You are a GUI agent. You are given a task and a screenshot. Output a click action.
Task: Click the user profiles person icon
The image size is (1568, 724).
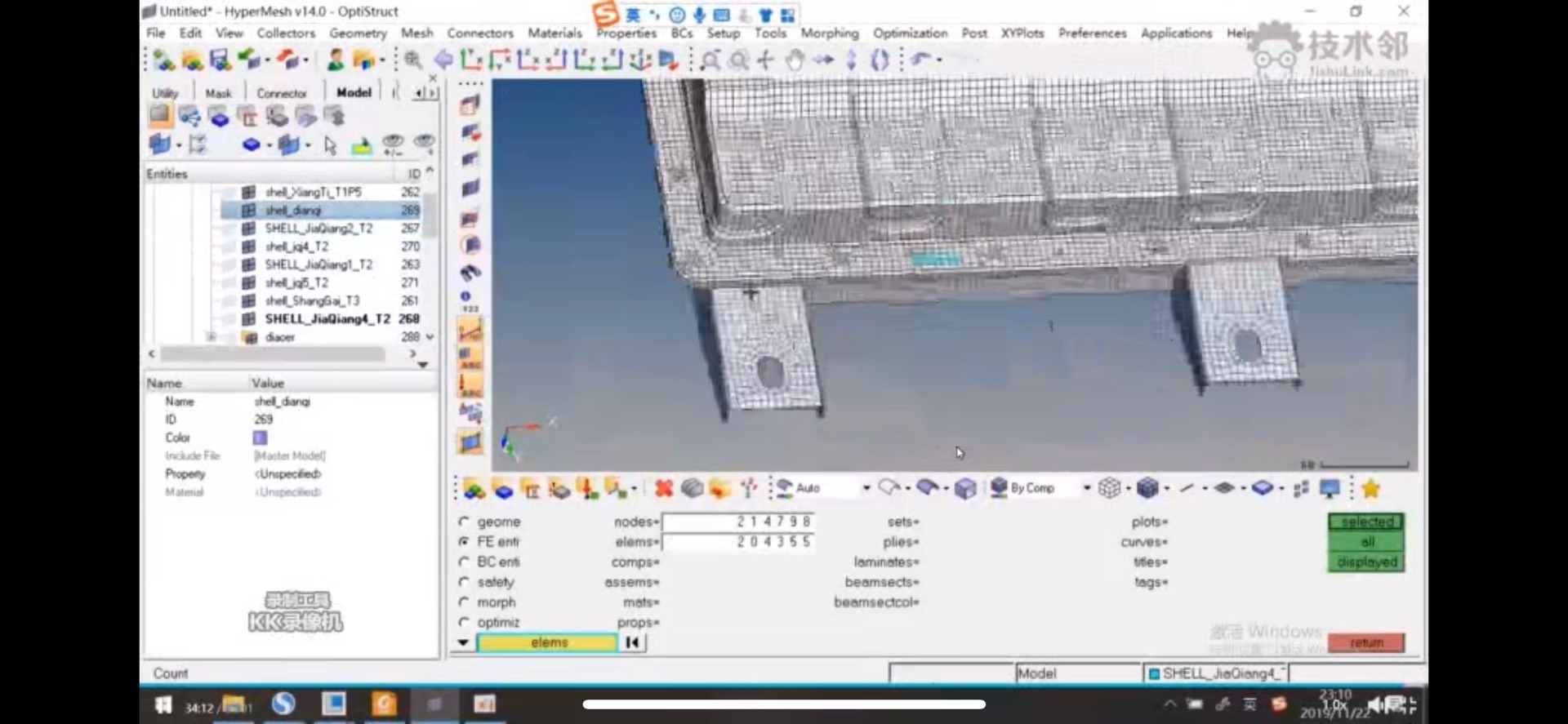336,60
